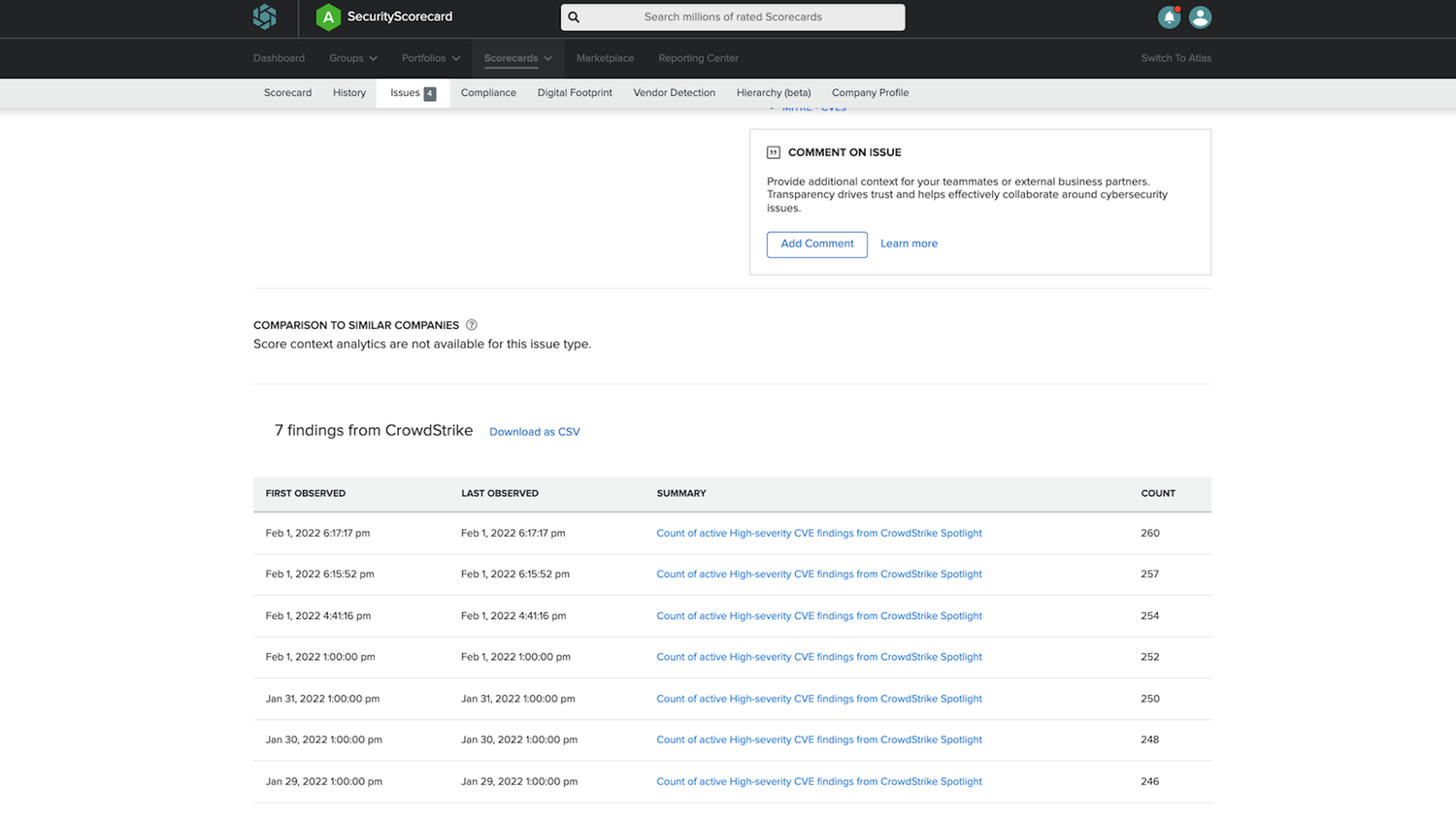Open the notifications bell icon
The image size is (1456, 819).
[1169, 17]
